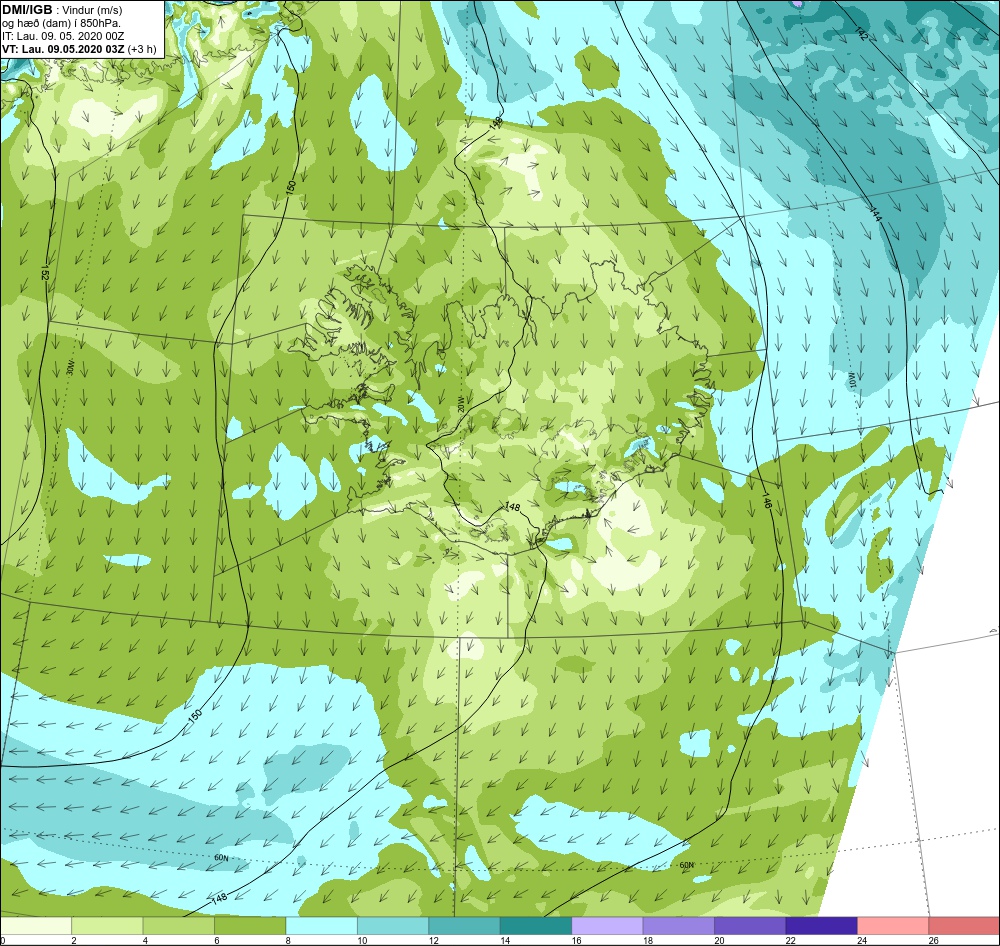Click the legend tick label '16'
Image resolution: width=1000 pixels, height=946 pixels.
pyautogui.click(x=577, y=940)
